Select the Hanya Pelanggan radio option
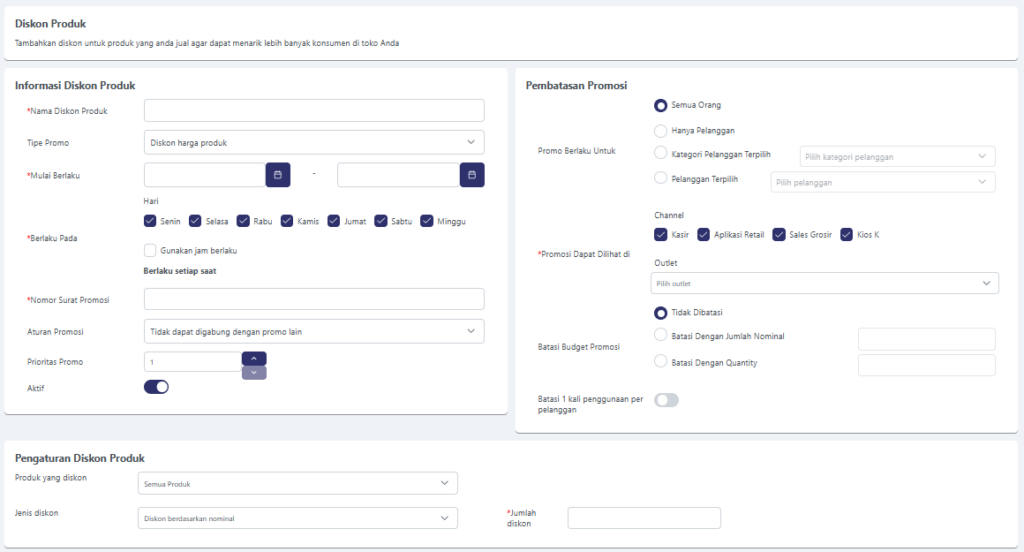 coord(660,130)
